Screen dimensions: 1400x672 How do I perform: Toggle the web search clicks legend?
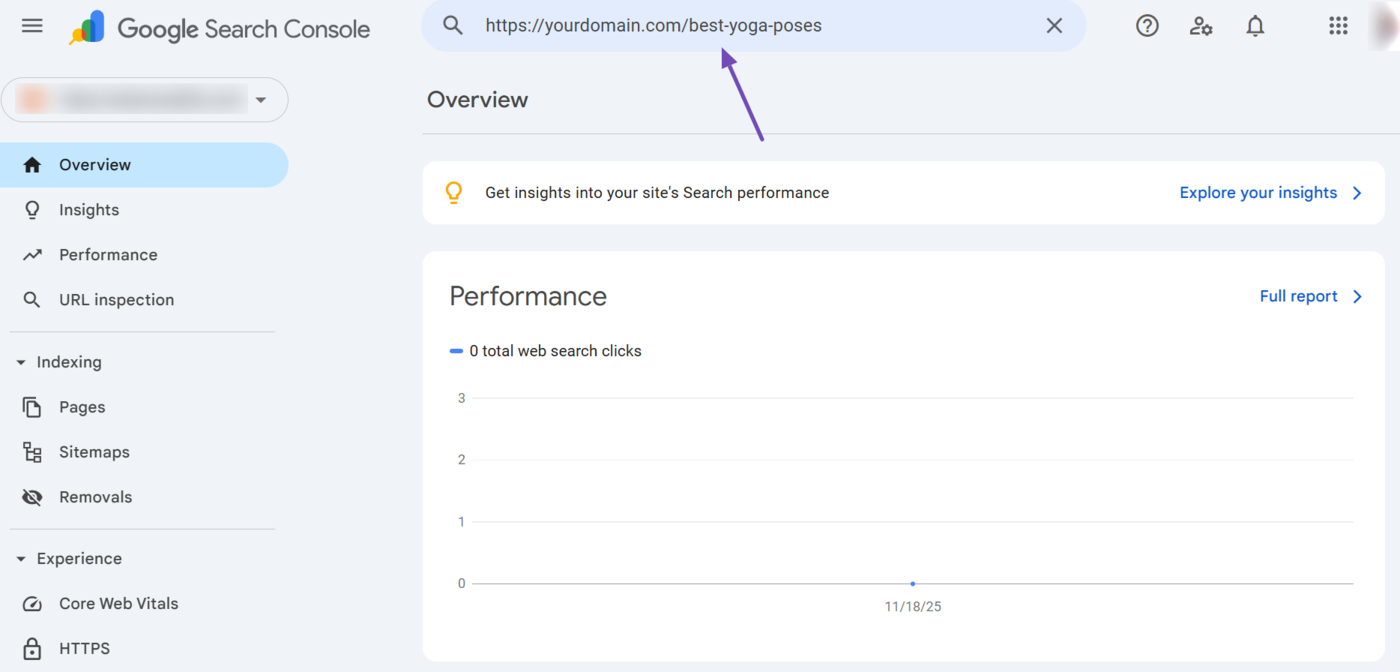546,351
